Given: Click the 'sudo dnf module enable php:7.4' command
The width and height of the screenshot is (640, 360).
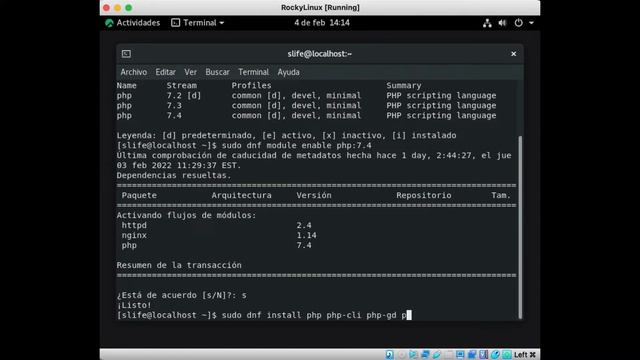Looking at the screenshot, I should [297, 146].
